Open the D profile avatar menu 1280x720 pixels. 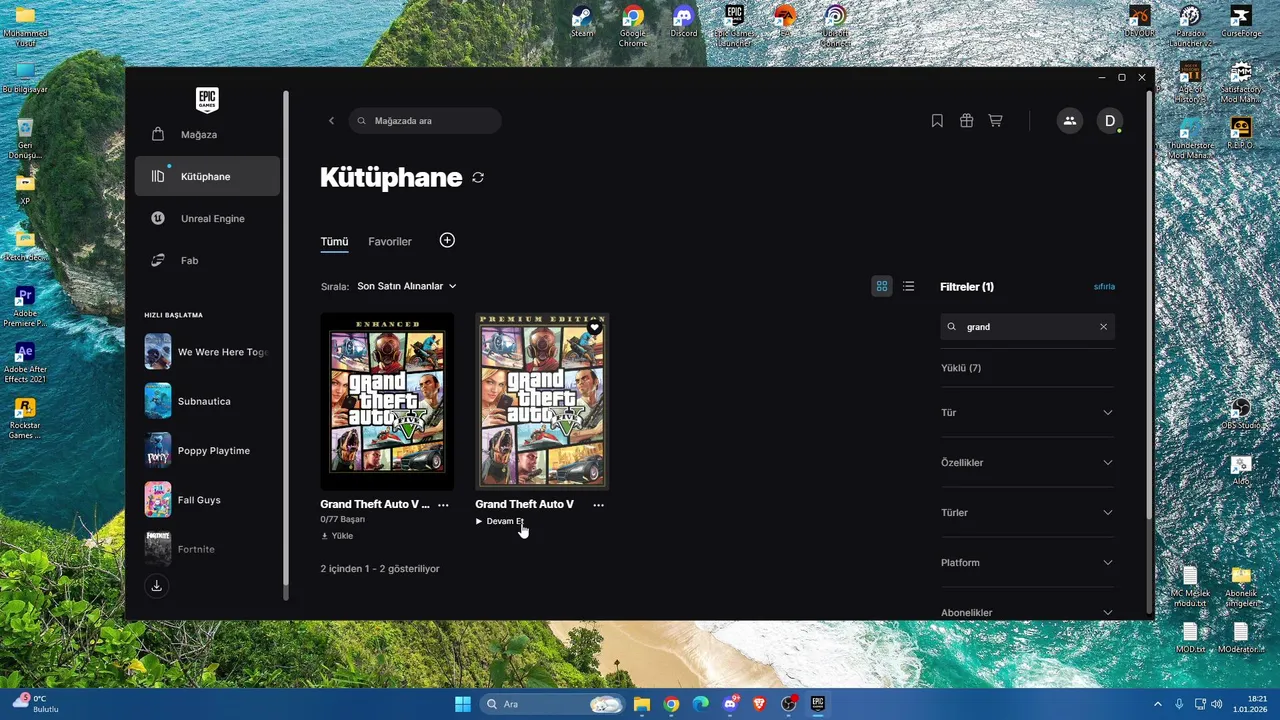[x=1109, y=121]
